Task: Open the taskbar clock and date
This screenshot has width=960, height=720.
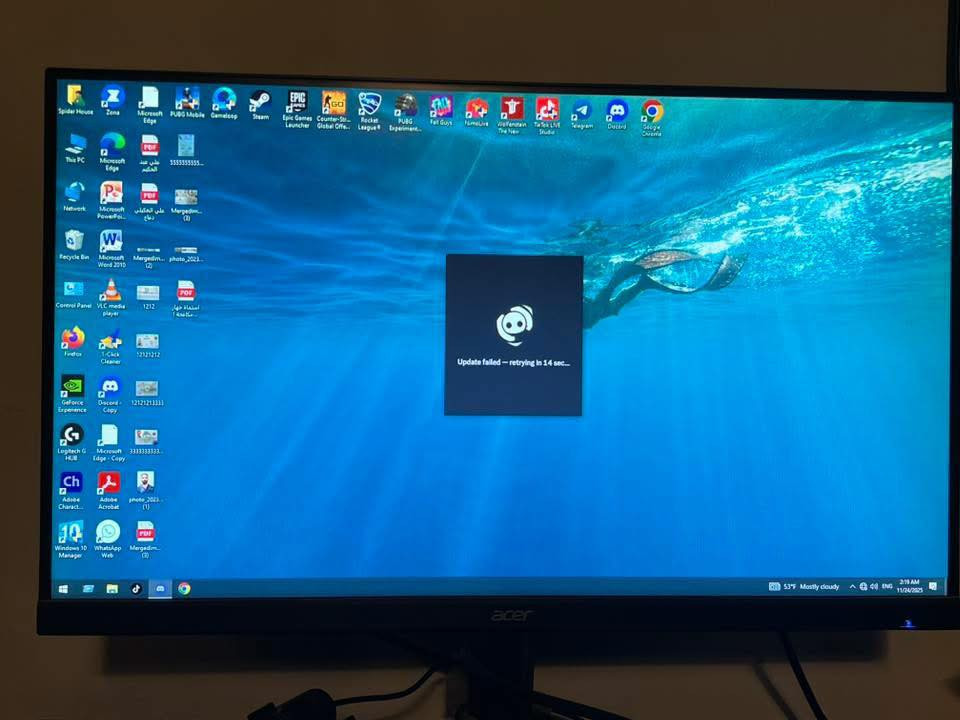Action: 909,586
